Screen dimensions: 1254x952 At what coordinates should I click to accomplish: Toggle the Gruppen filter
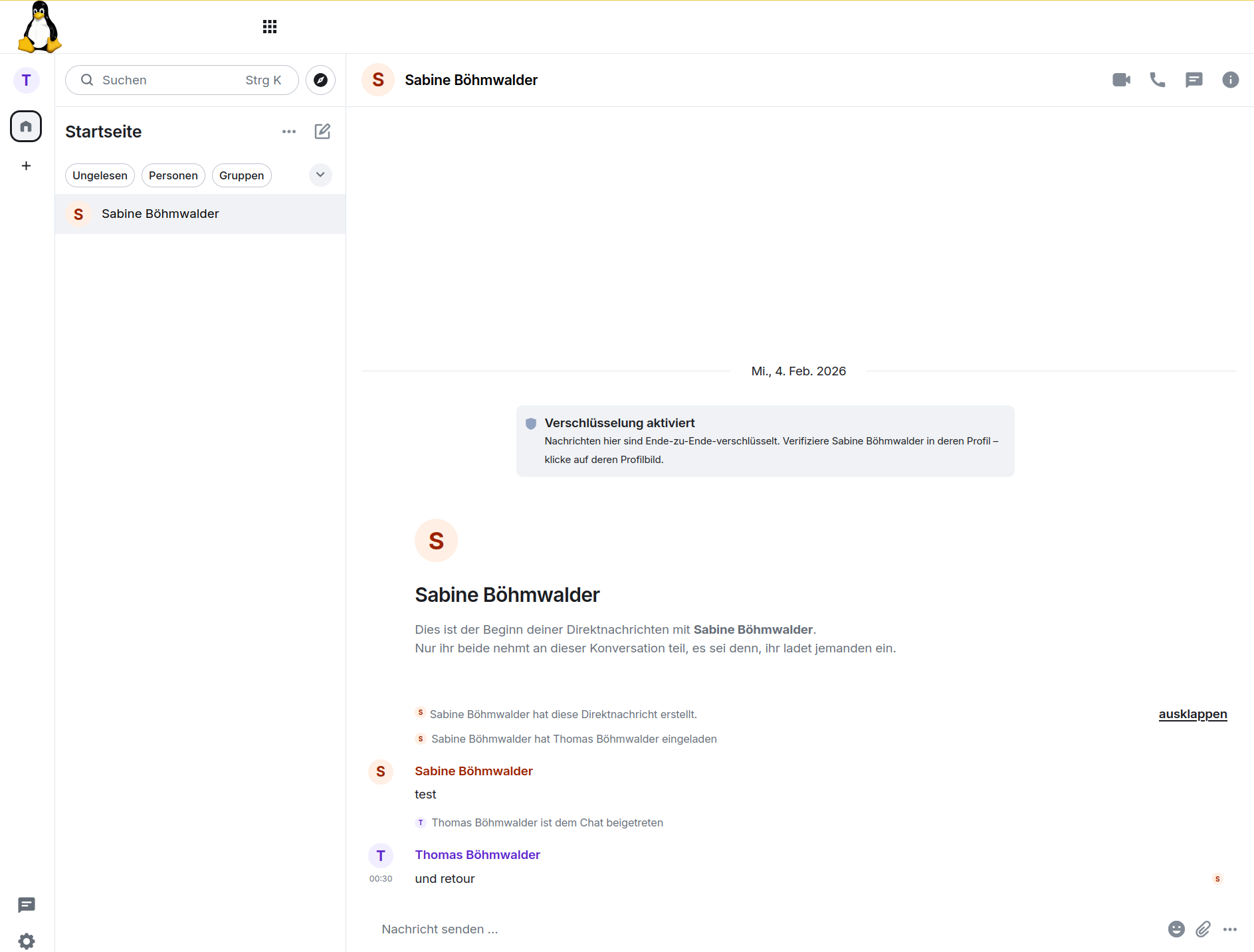[x=241, y=175]
